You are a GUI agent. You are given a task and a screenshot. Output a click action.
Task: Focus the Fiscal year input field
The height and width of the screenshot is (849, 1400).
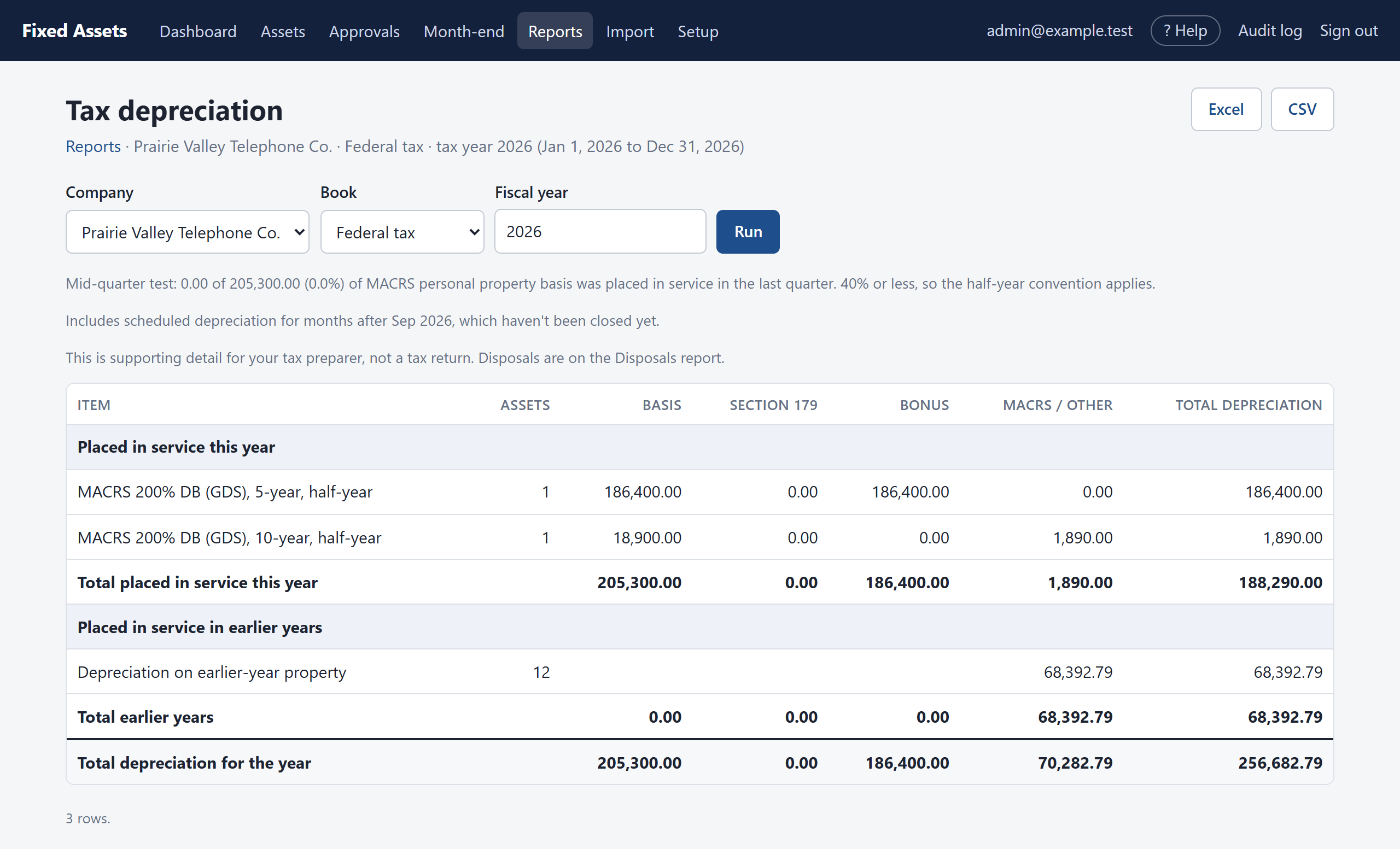pos(600,231)
